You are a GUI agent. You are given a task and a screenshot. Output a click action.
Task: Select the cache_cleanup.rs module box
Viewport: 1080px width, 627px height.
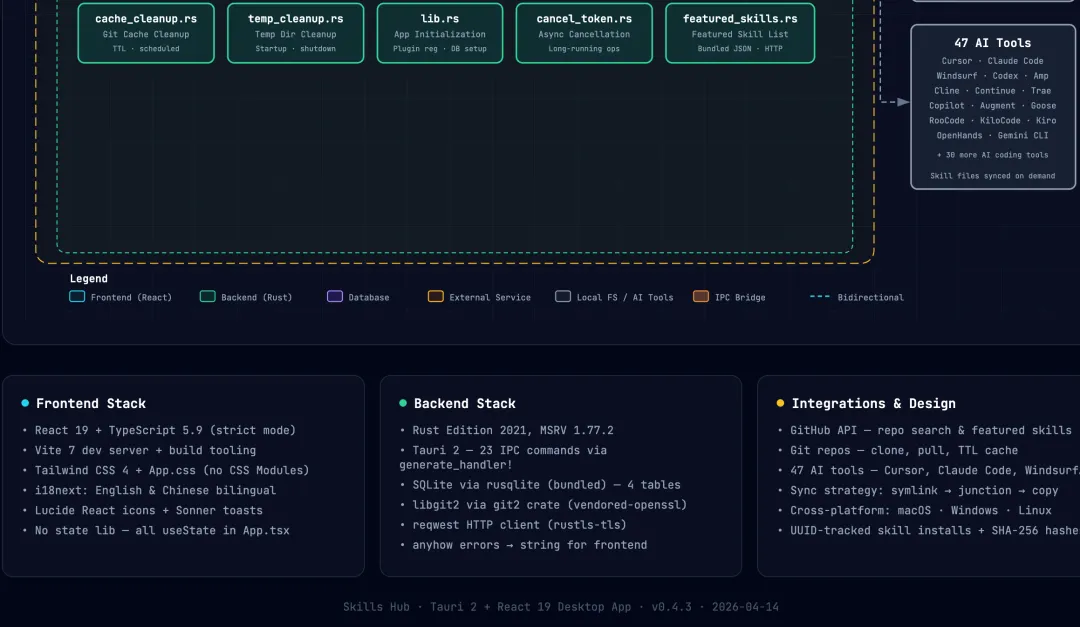coord(146,33)
